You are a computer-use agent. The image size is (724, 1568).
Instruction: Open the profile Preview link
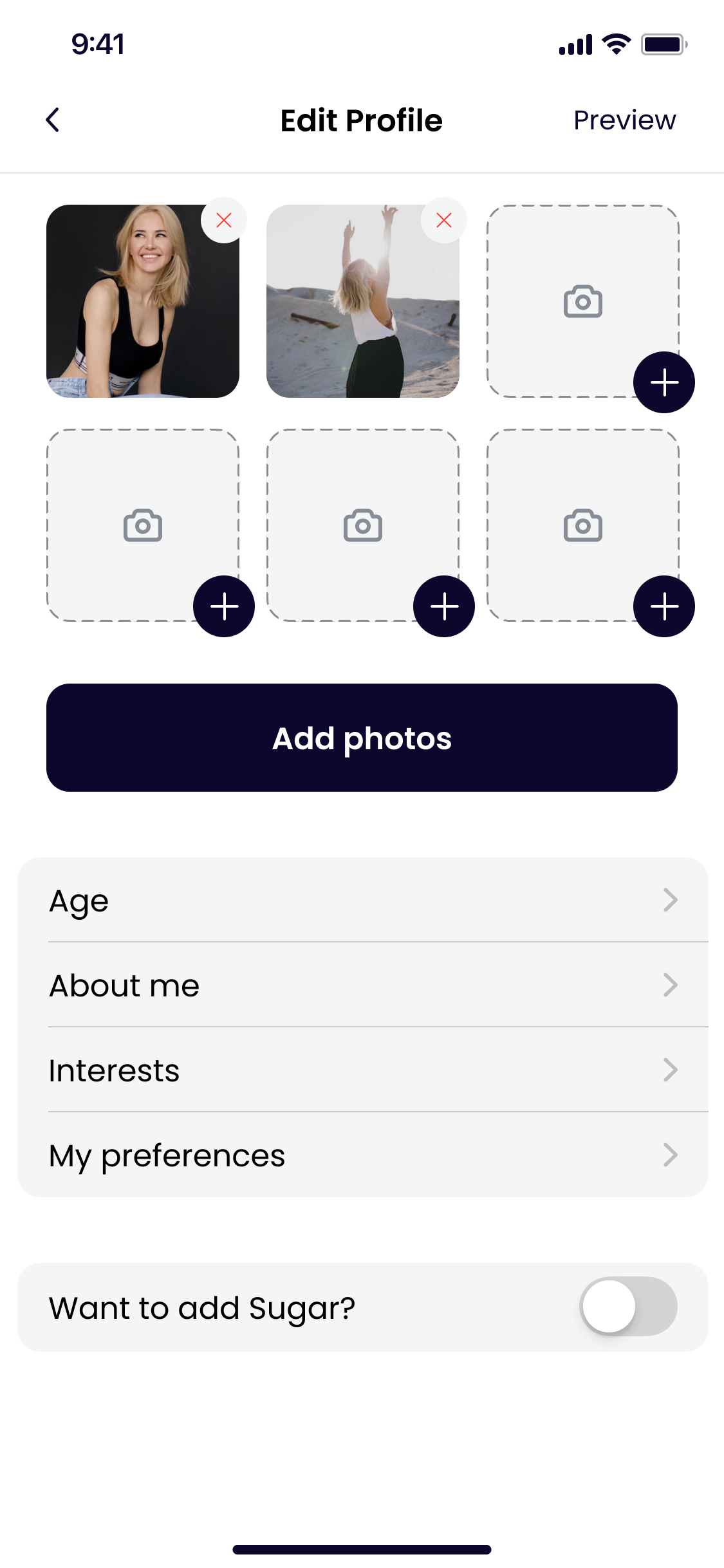[x=624, y=120]
